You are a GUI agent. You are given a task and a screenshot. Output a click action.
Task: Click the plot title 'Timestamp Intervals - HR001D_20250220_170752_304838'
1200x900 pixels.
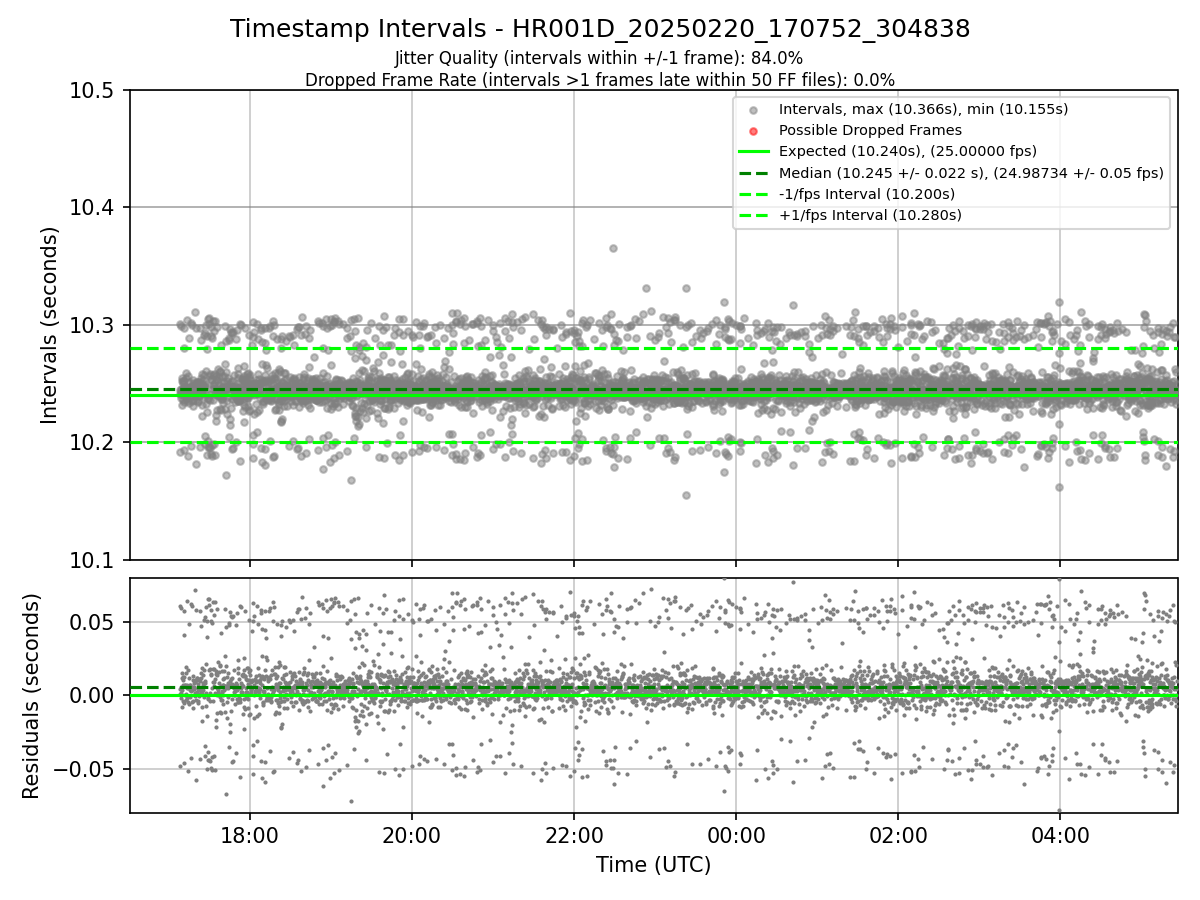600,29
